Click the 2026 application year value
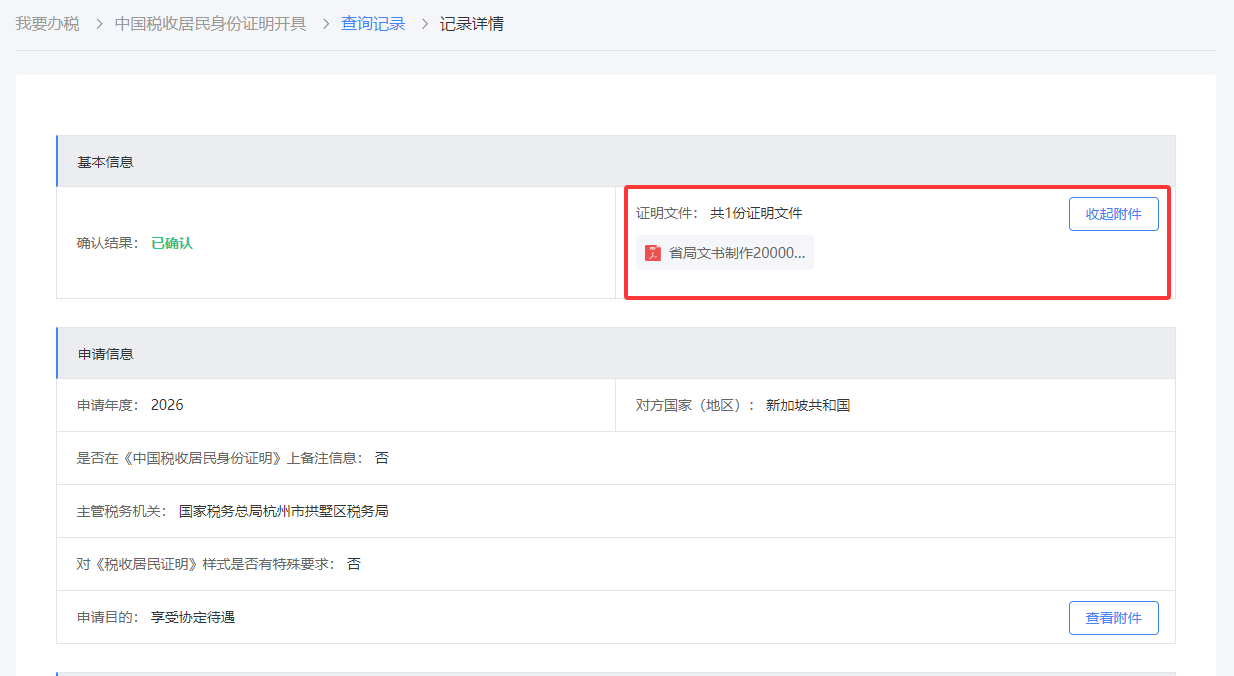This screenshot has width=1234, height=676. tap(167, 404)
